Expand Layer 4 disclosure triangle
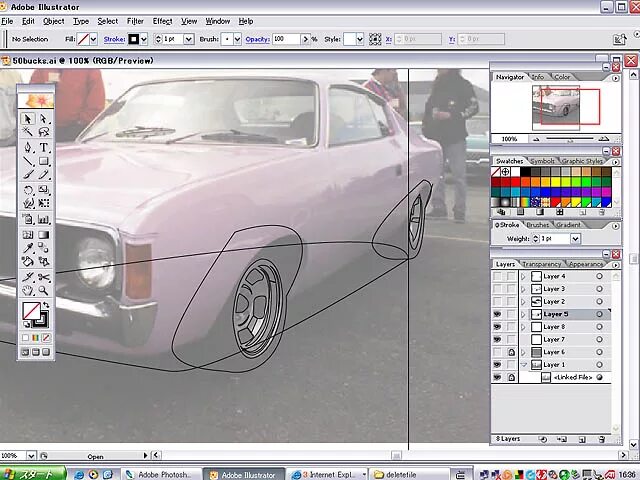The width and height of the screenshot is (640, 480). click(x=524, y=276)
